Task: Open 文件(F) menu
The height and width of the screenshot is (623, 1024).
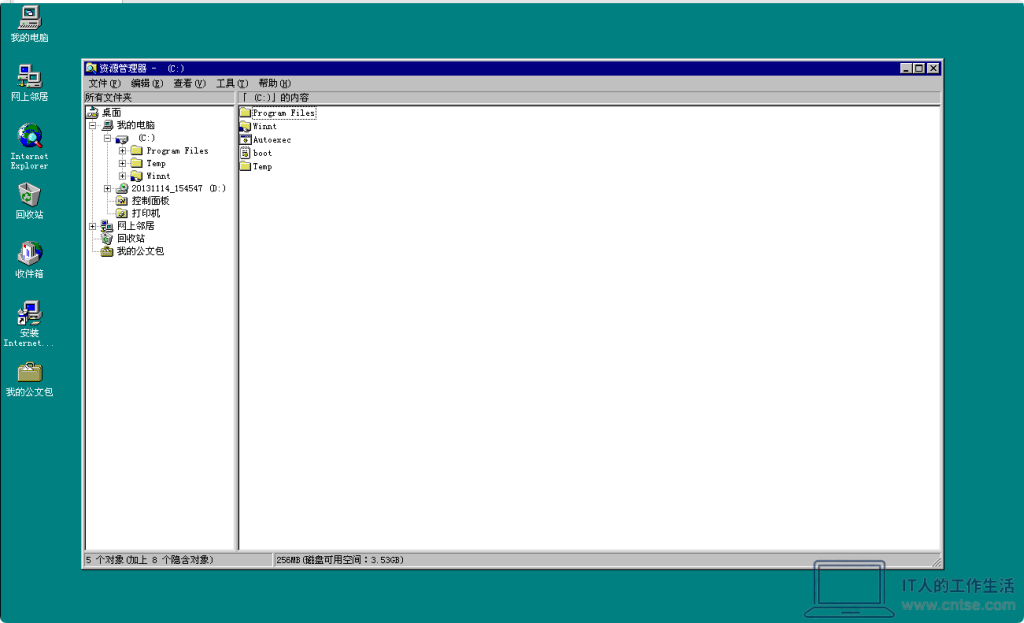Action: (x=104, y=84)
